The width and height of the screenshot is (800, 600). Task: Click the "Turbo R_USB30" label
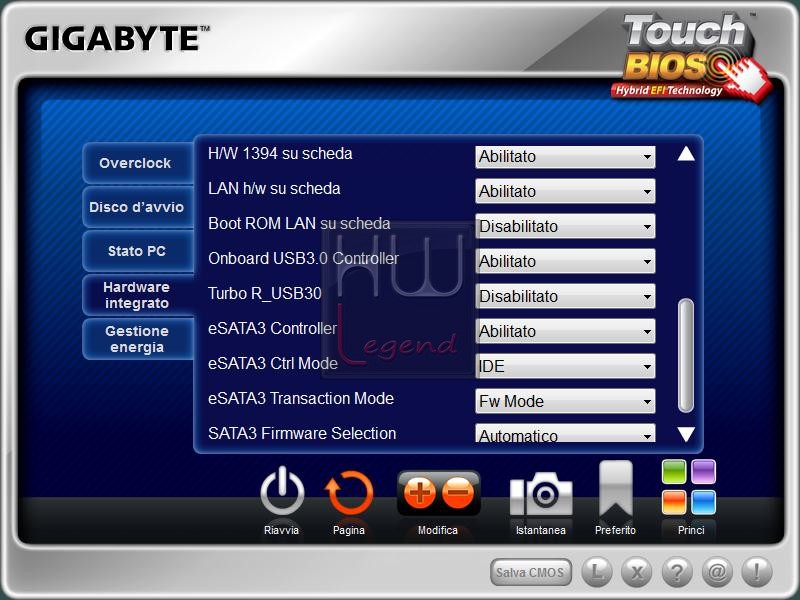pos(265,293)
